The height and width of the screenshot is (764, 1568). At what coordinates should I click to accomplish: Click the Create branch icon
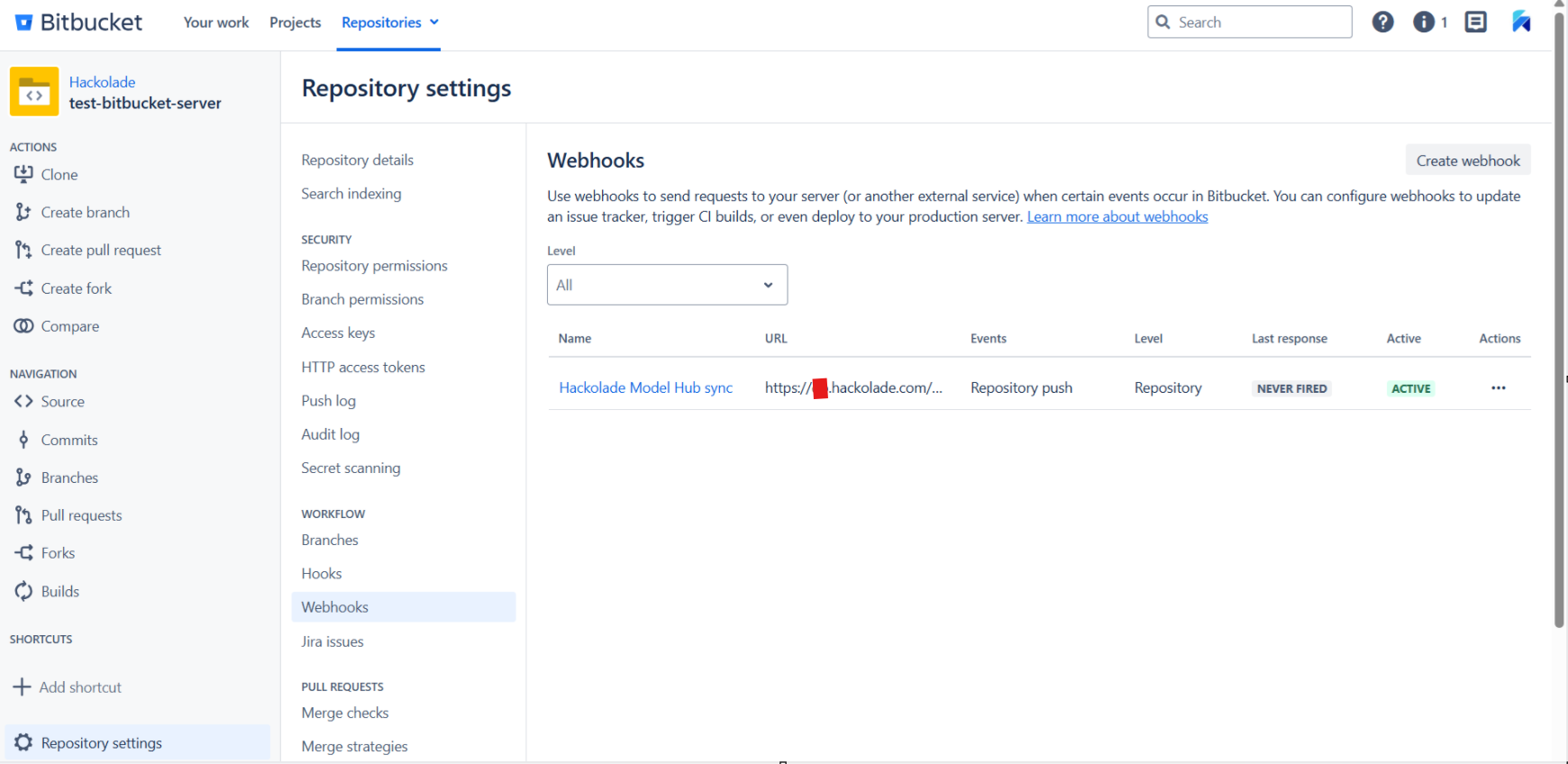(x=23, y=212)
